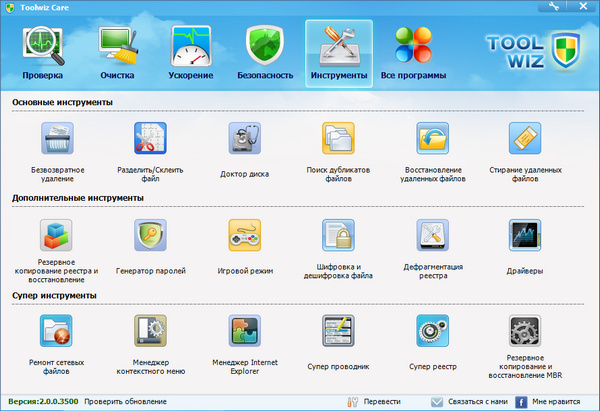Open Доктор диска utility
The height and width of the screenshot is (411, 600).
click(244, 140)
